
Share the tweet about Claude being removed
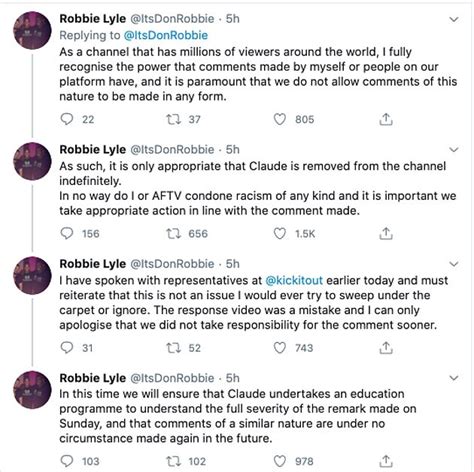pos(386,233)
